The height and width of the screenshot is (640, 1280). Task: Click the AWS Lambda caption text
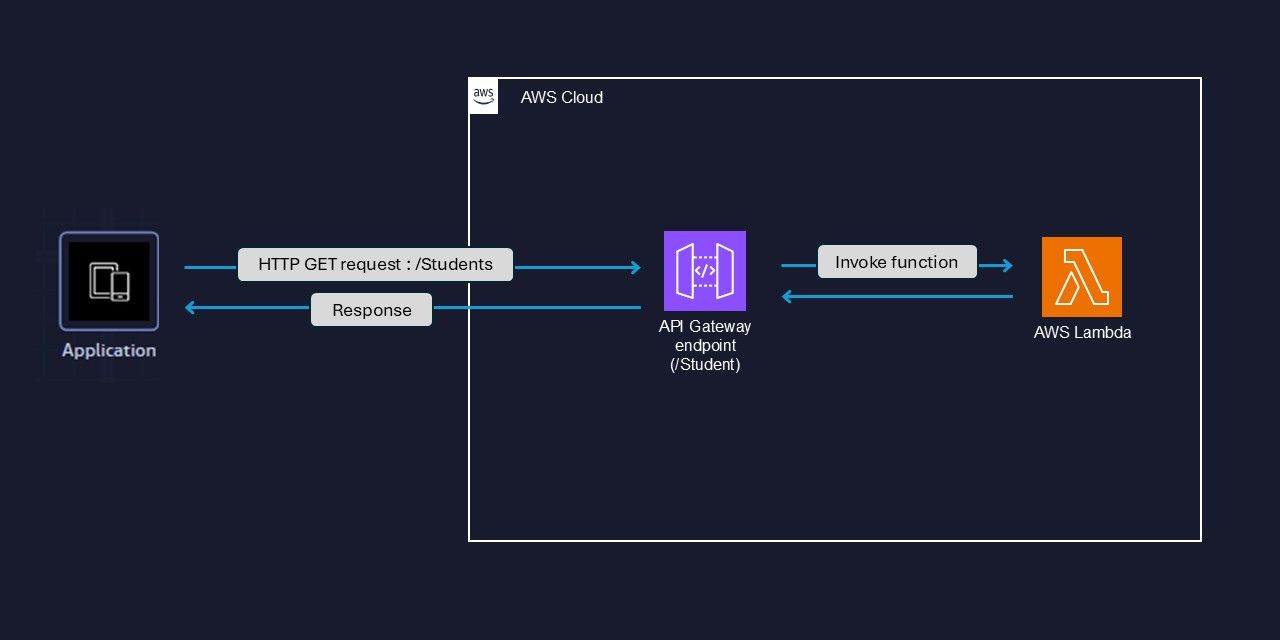pyautogui.click(x=1082, y=332)
